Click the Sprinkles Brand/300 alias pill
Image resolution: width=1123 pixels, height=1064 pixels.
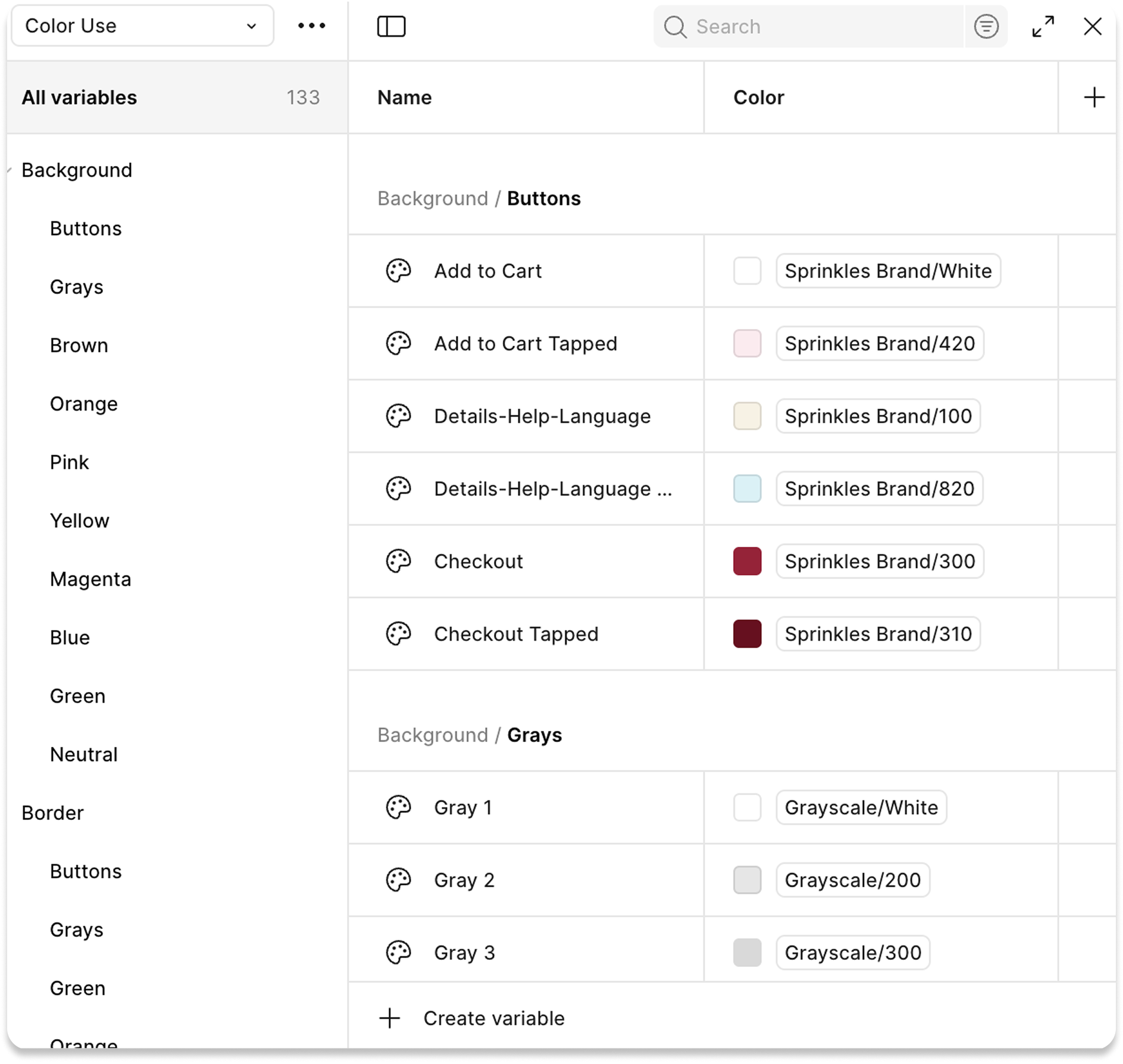coord(880,561)
